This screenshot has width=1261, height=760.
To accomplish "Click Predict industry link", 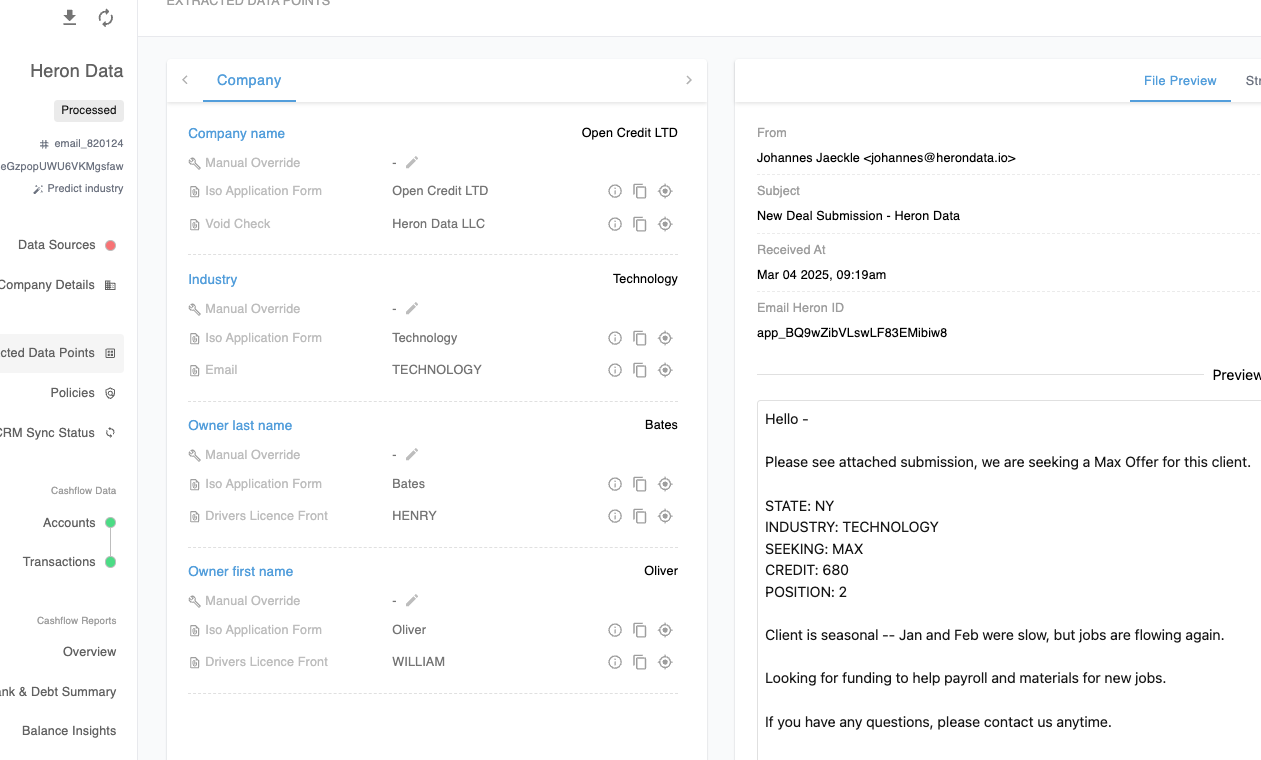I will 78,188.
